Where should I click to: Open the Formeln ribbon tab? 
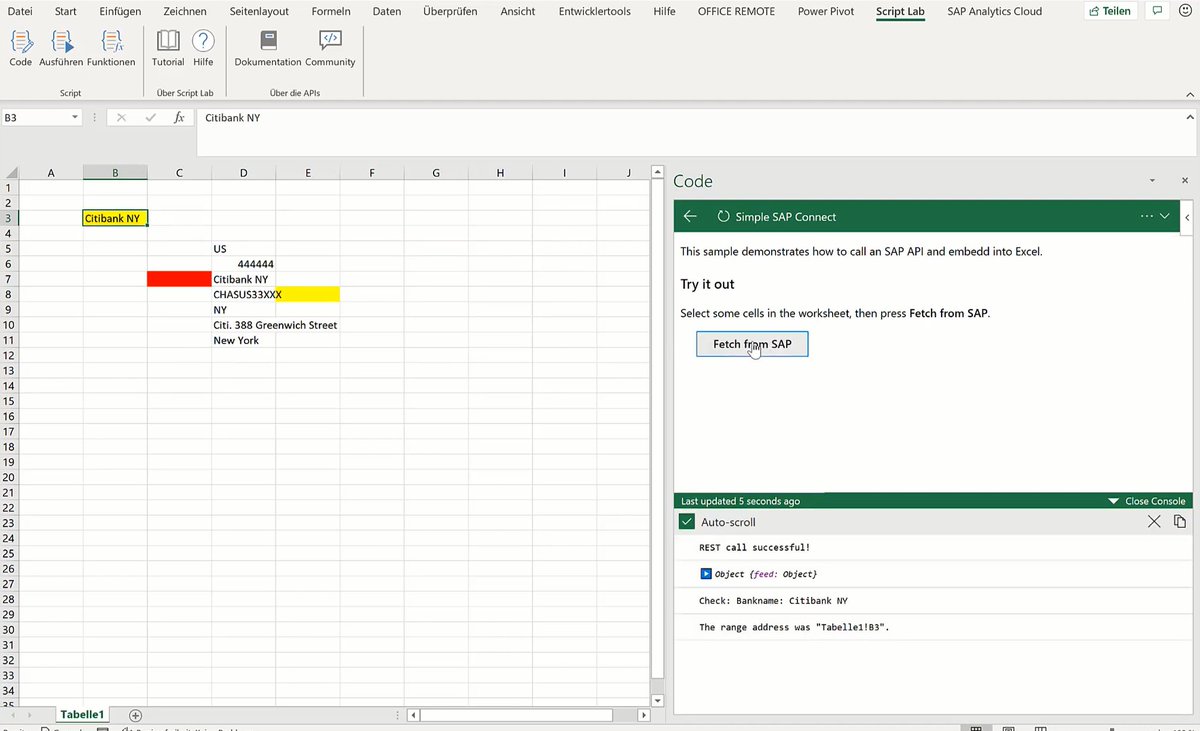tap(330, 11)
